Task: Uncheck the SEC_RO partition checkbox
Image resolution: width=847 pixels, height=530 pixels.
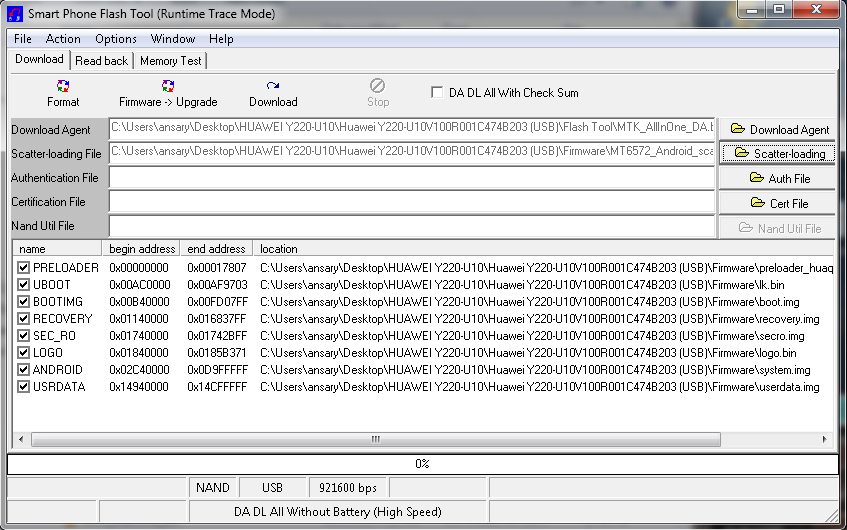Action: coord(23,336)
